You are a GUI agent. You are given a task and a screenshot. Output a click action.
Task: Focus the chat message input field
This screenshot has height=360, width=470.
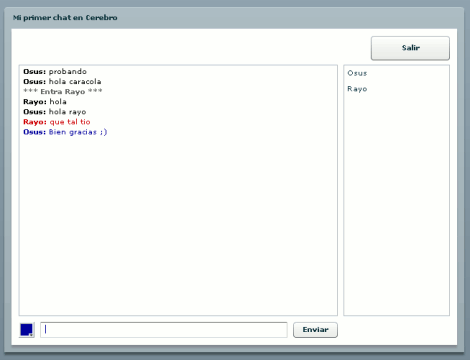pyautogui.click(x=164, y=330)
